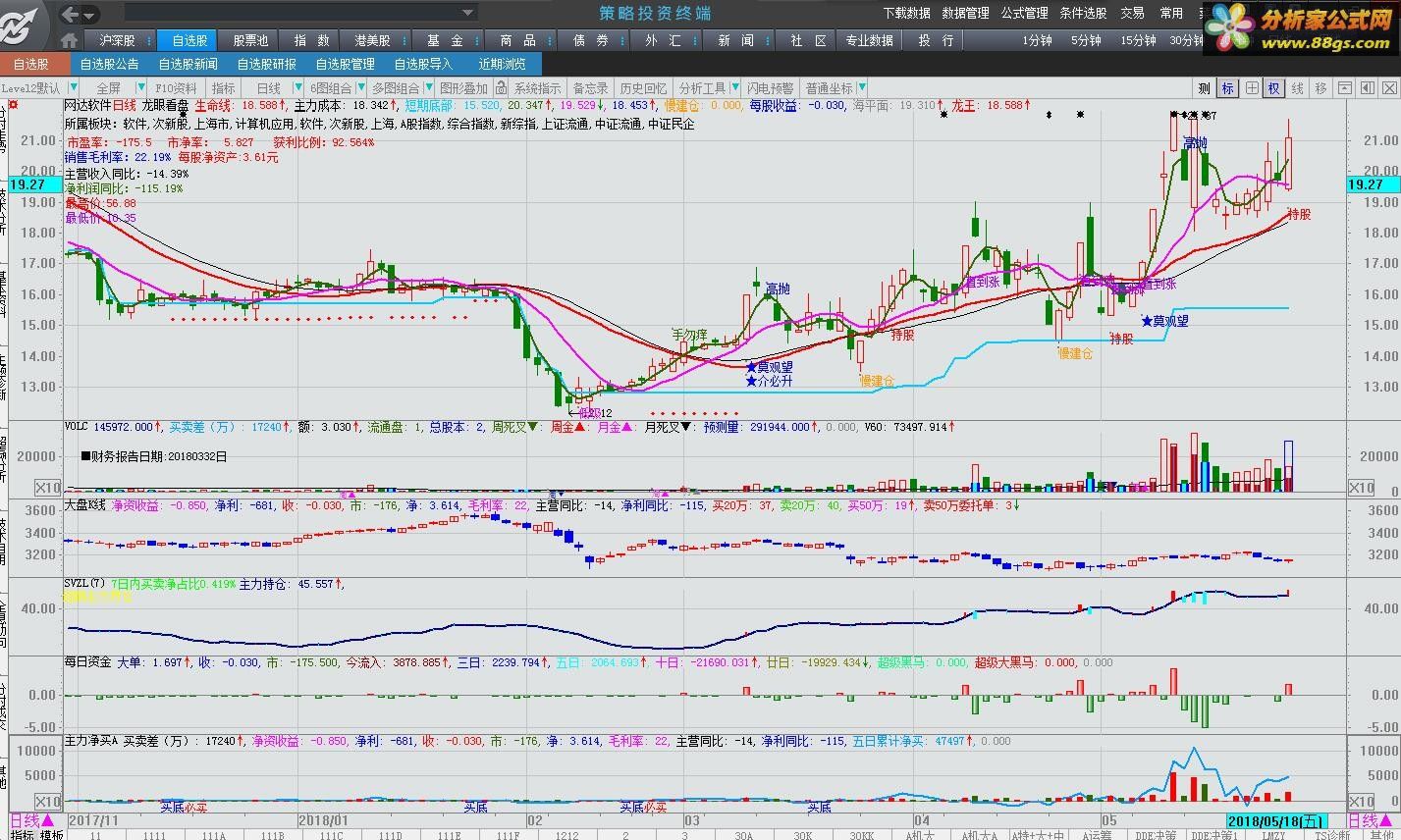Expand the 6图组合 dropdown arrow

click(360, 88)
